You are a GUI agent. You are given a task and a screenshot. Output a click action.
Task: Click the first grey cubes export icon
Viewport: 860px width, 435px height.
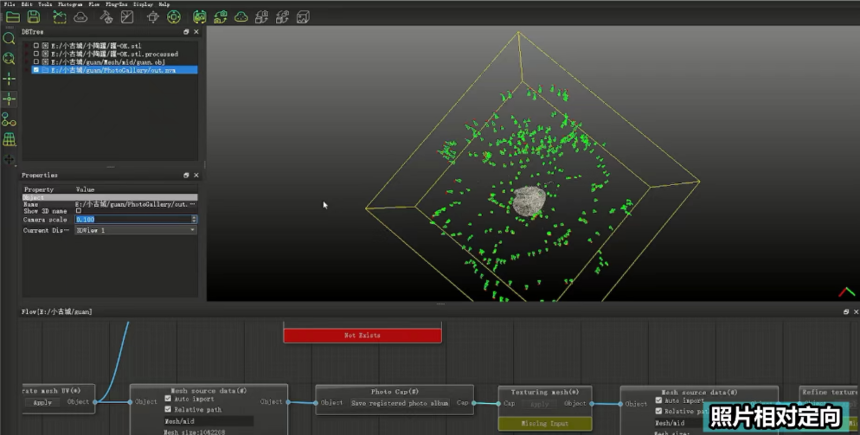262,17
